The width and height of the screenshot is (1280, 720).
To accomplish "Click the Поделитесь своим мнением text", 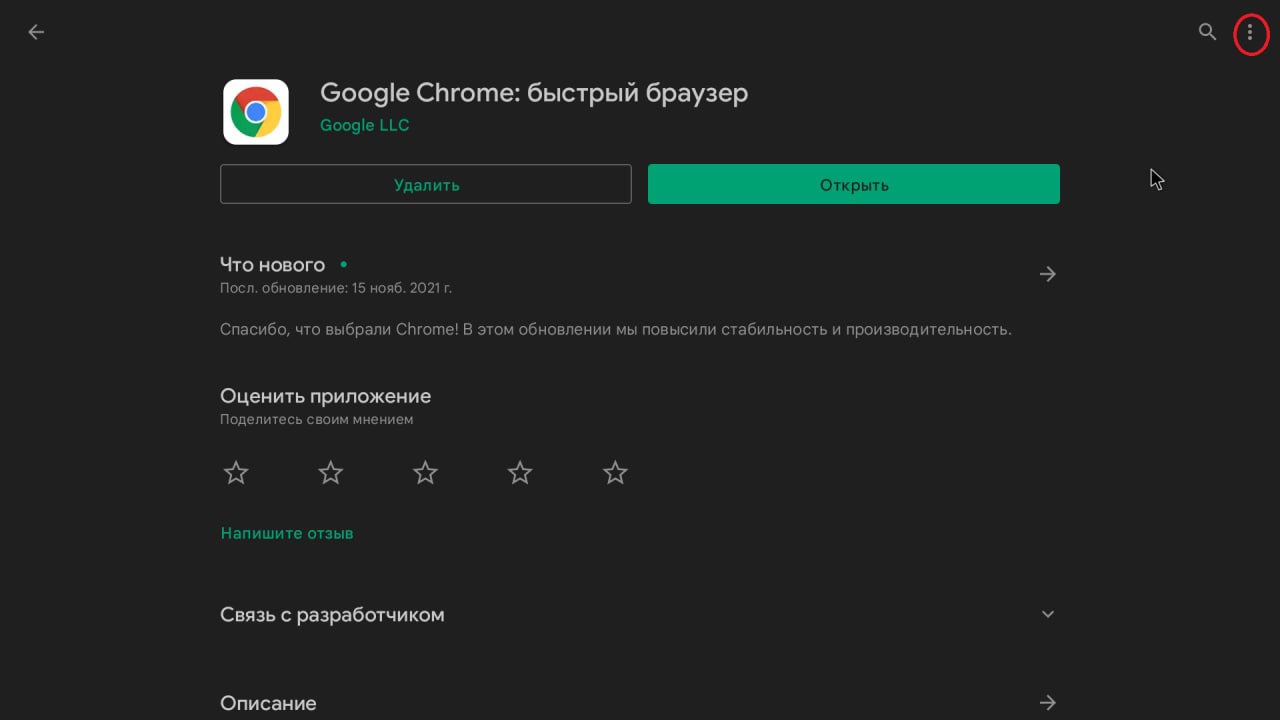I will [x=316, y=420].
